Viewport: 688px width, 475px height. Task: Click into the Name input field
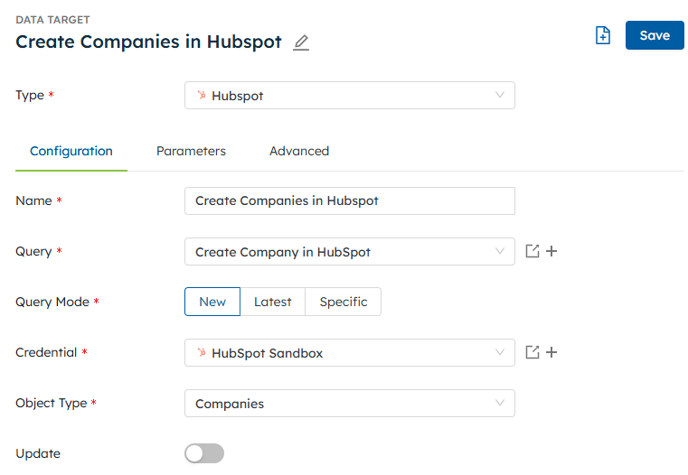click(x=350, y=201)
